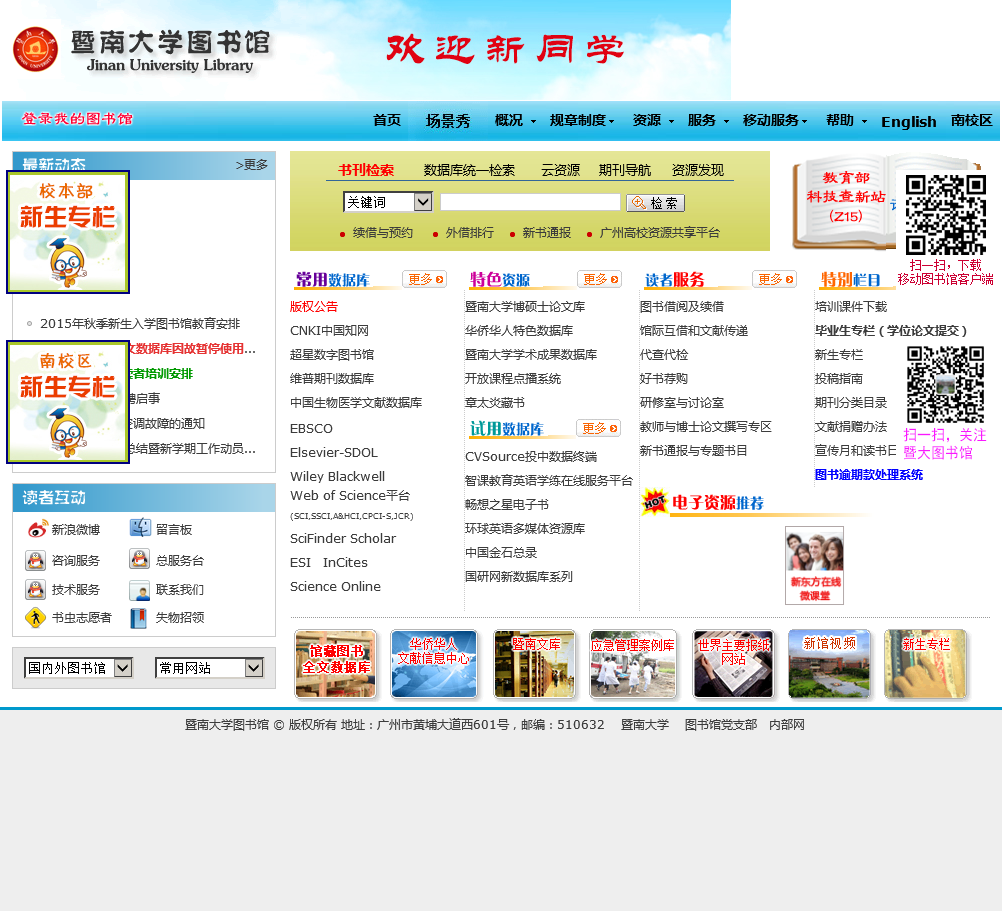1002x911 pixels.
Task: Select the 资源发现 search tab
Action: (697, 170)
